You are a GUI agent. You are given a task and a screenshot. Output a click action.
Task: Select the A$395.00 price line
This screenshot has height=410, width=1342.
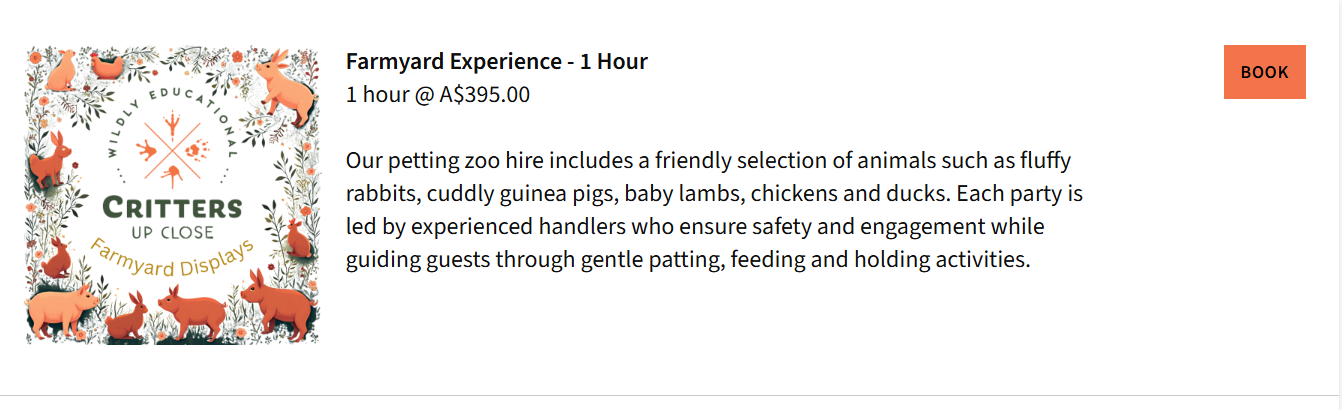[x=438, y=95]
